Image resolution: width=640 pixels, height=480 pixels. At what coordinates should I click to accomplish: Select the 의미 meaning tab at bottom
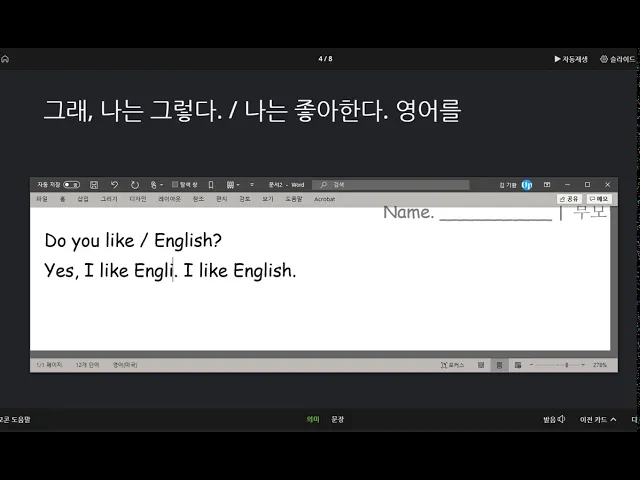point(313,420)
